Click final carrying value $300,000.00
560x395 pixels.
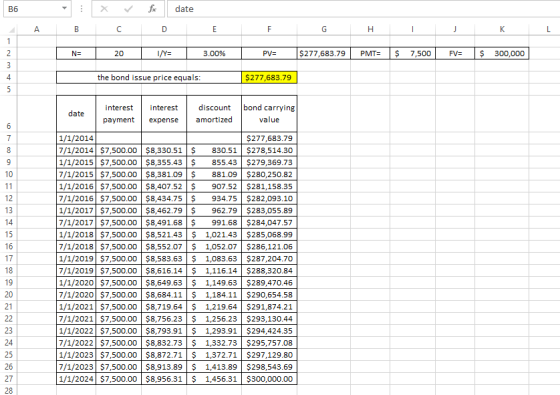pos(269,379)
